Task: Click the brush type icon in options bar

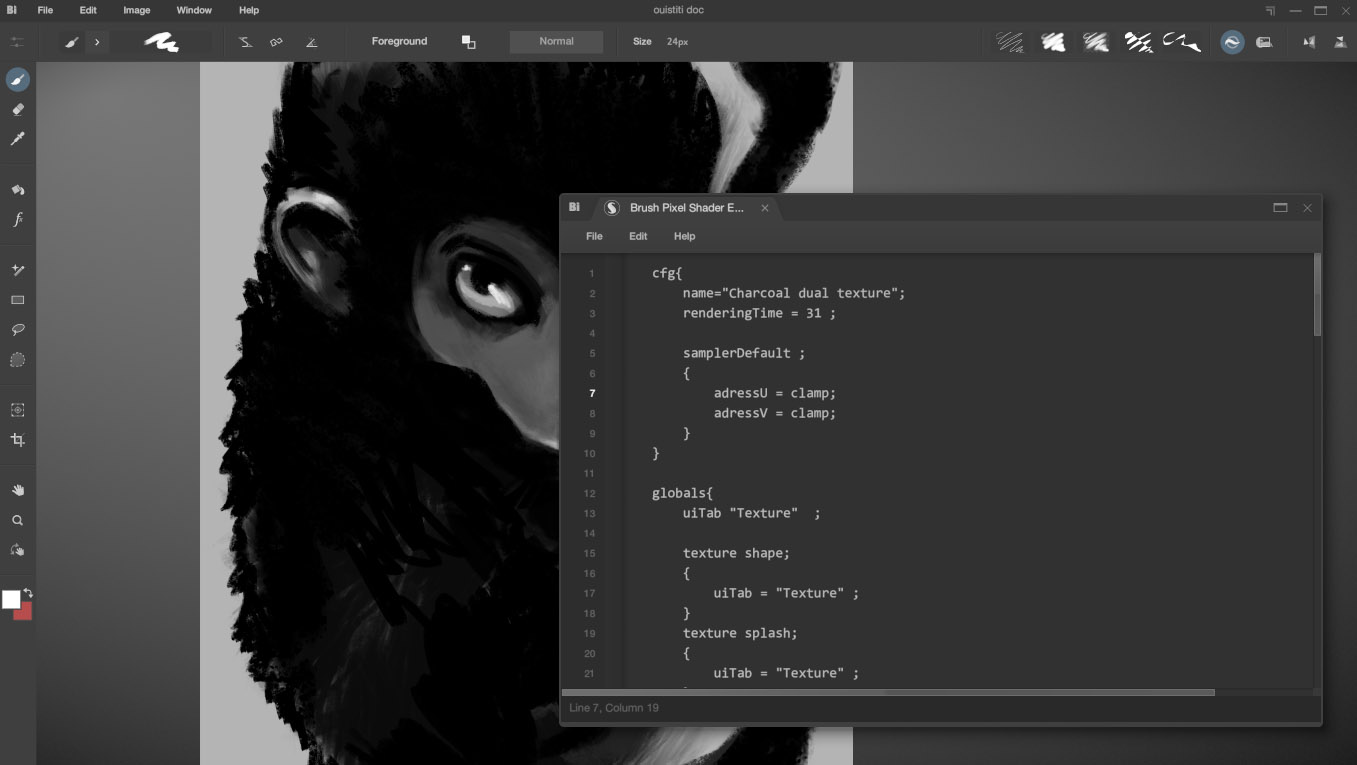Action: pyautogui.click(x=71, y=42)
